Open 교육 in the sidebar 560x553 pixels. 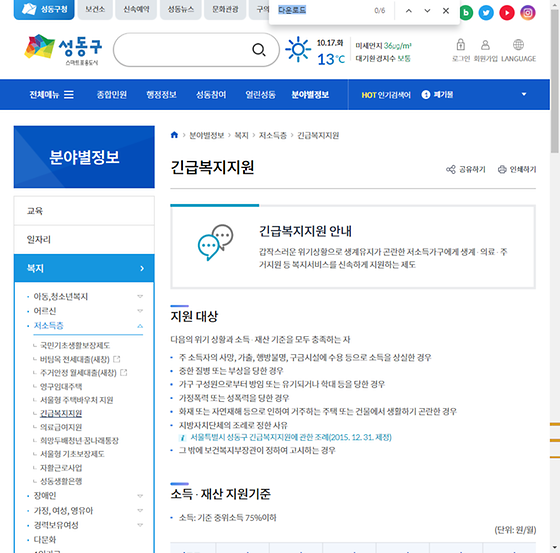pos(84,211)
